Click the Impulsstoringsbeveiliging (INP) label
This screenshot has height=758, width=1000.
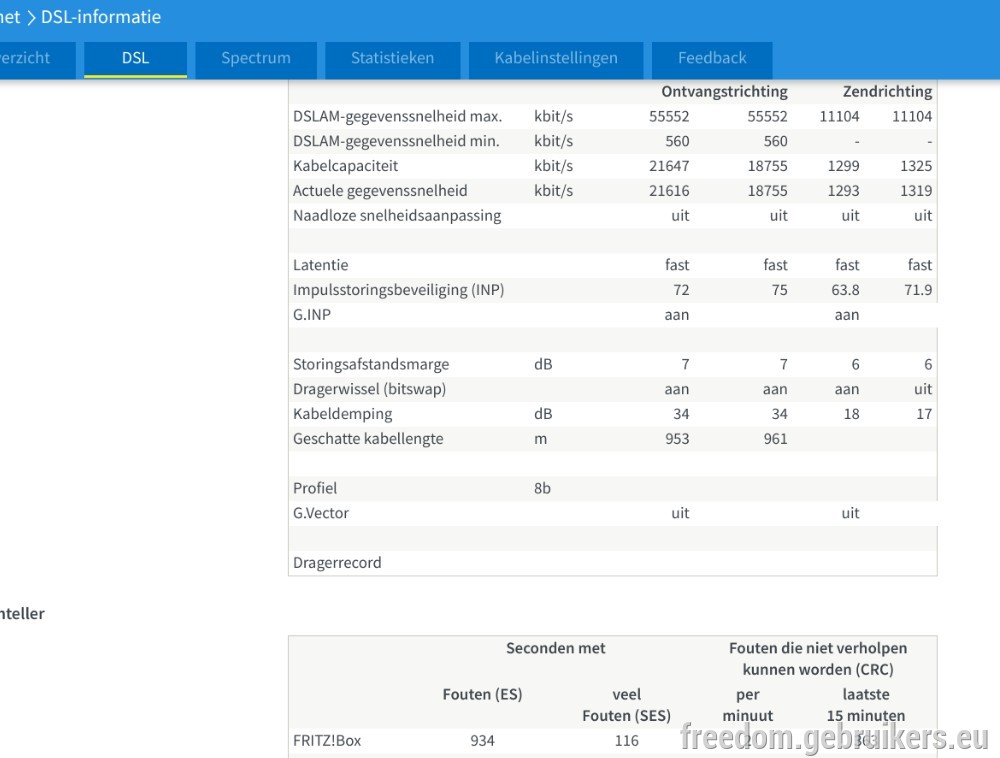(x=399, y=290)
